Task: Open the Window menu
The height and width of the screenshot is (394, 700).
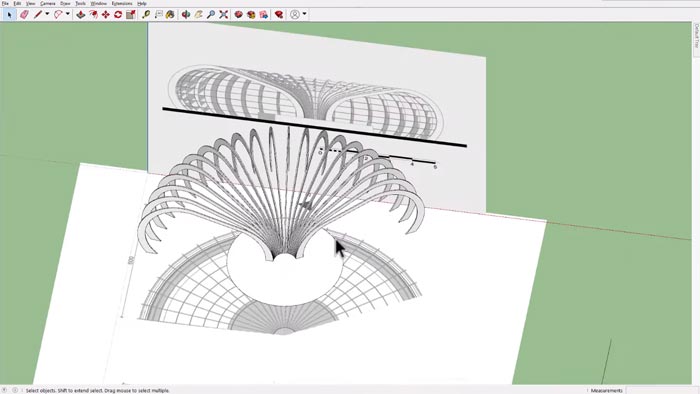Action: pos(99,3)
